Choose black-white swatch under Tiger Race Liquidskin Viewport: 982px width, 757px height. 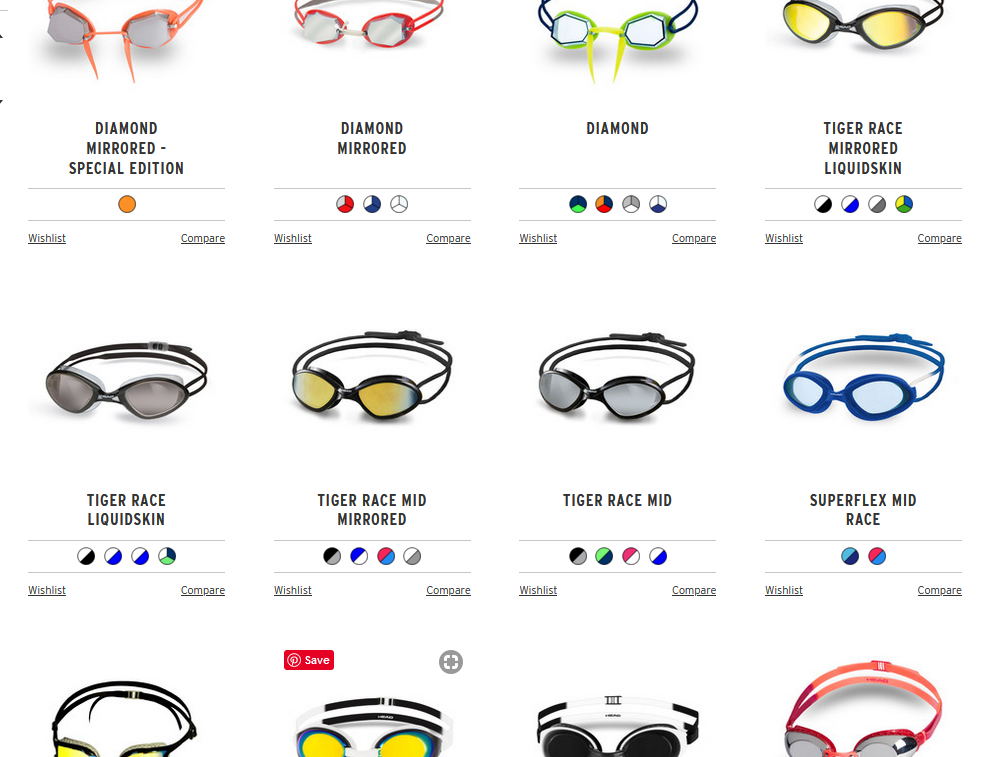pos(86,556)
